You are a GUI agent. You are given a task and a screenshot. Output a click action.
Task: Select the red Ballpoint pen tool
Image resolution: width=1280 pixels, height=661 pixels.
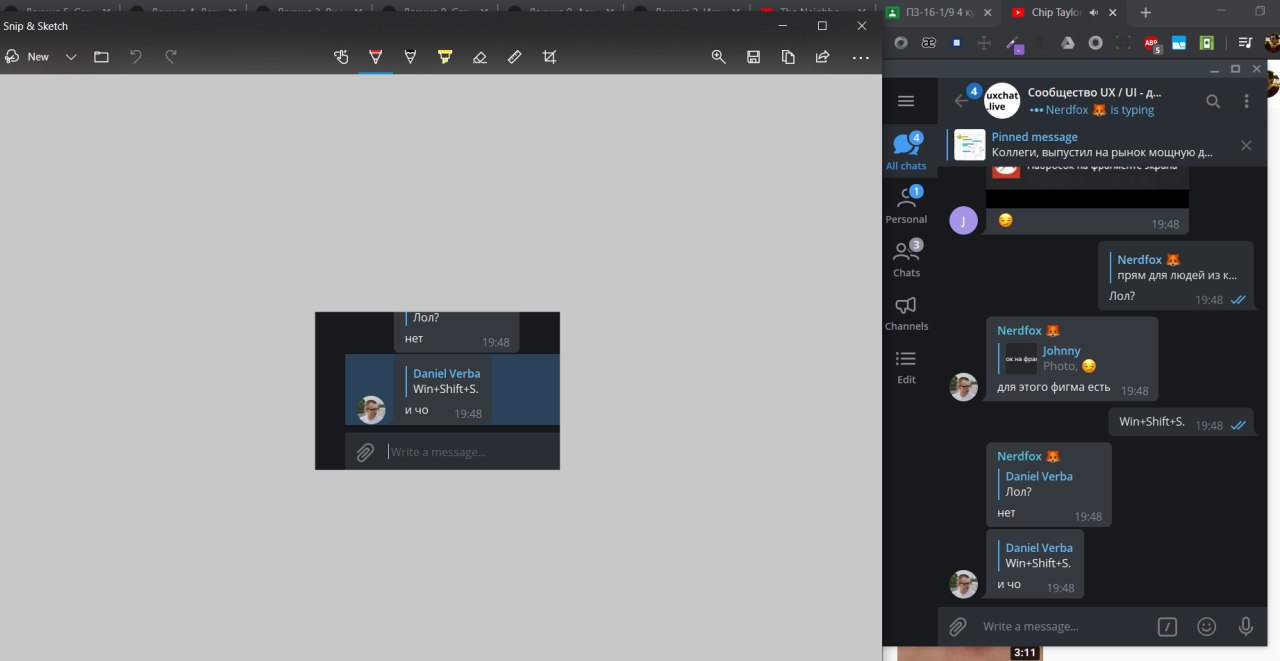376,57
